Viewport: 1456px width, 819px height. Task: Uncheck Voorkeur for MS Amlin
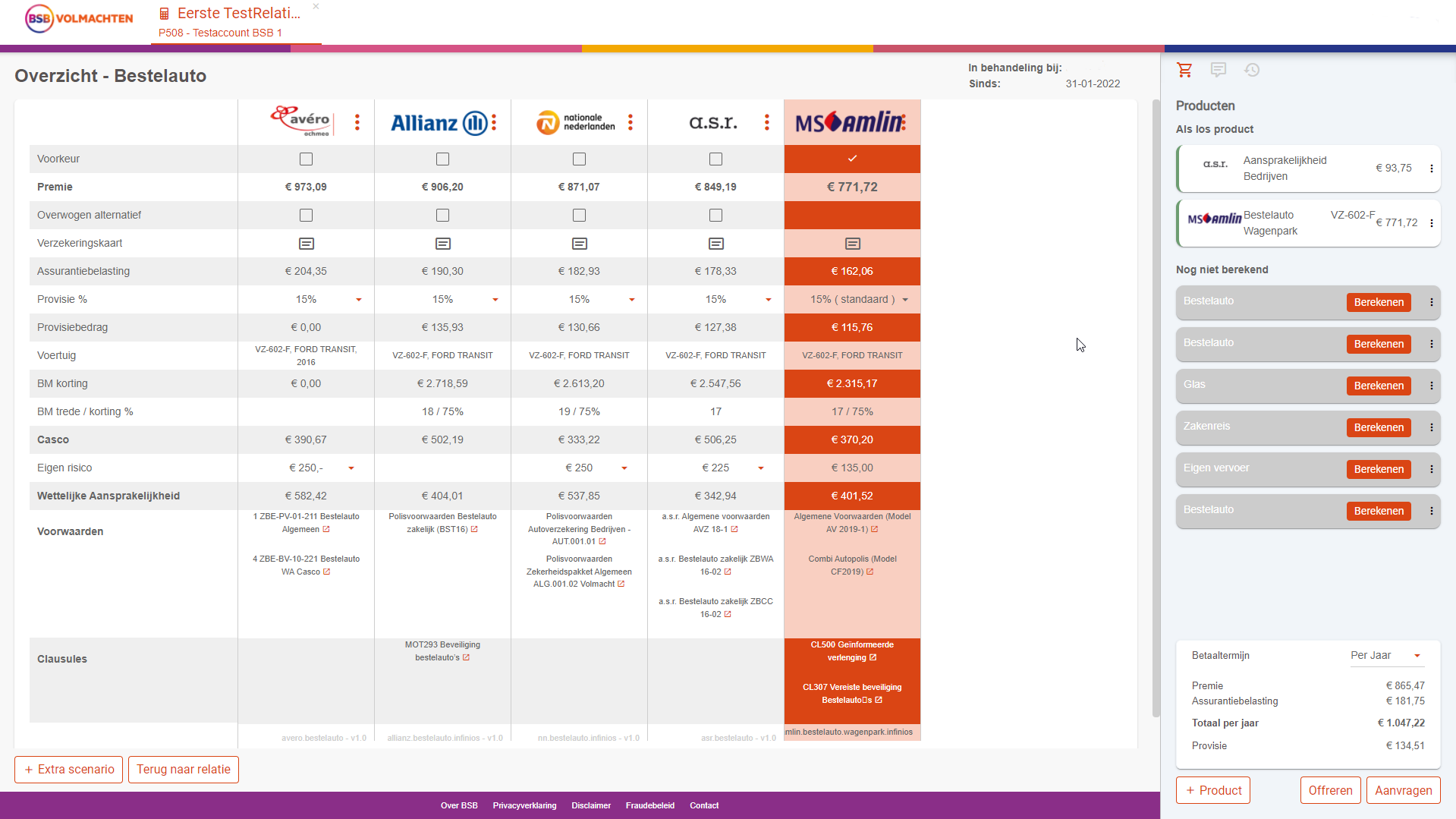click(x=853, y=159)
